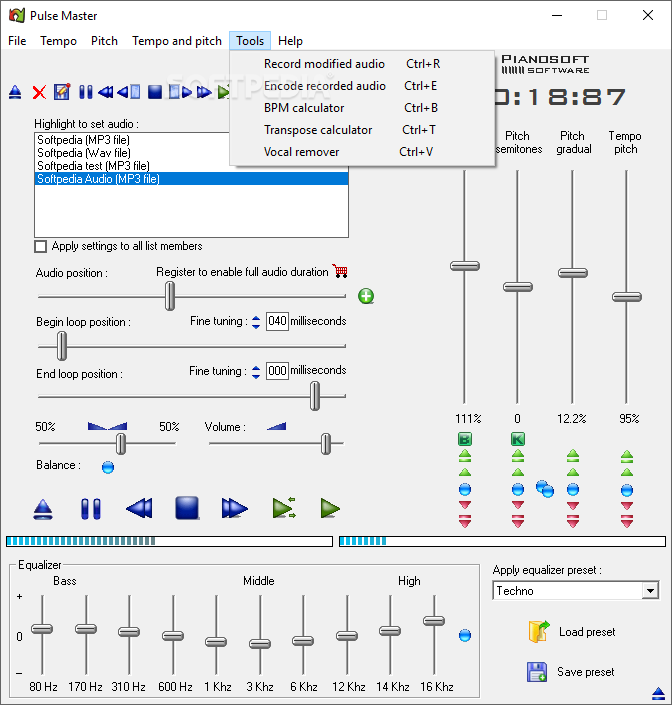Select Softpedia test (MP3 file) in list
This screenshot has height=705, width=672.
(x=191, y=166)
